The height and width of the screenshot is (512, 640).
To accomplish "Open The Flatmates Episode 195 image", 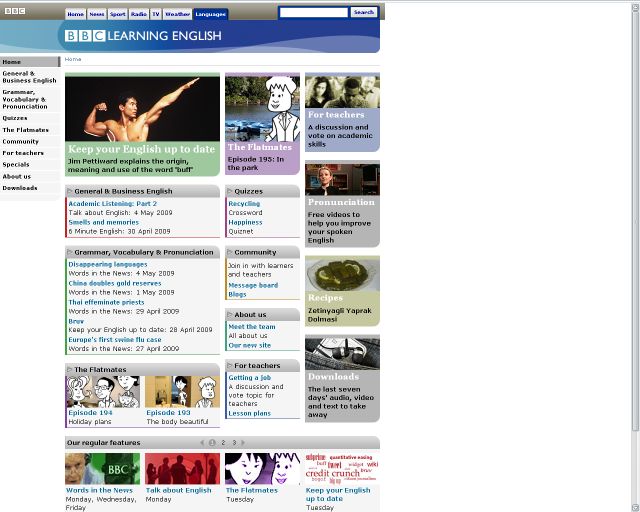I will point(262,109).
